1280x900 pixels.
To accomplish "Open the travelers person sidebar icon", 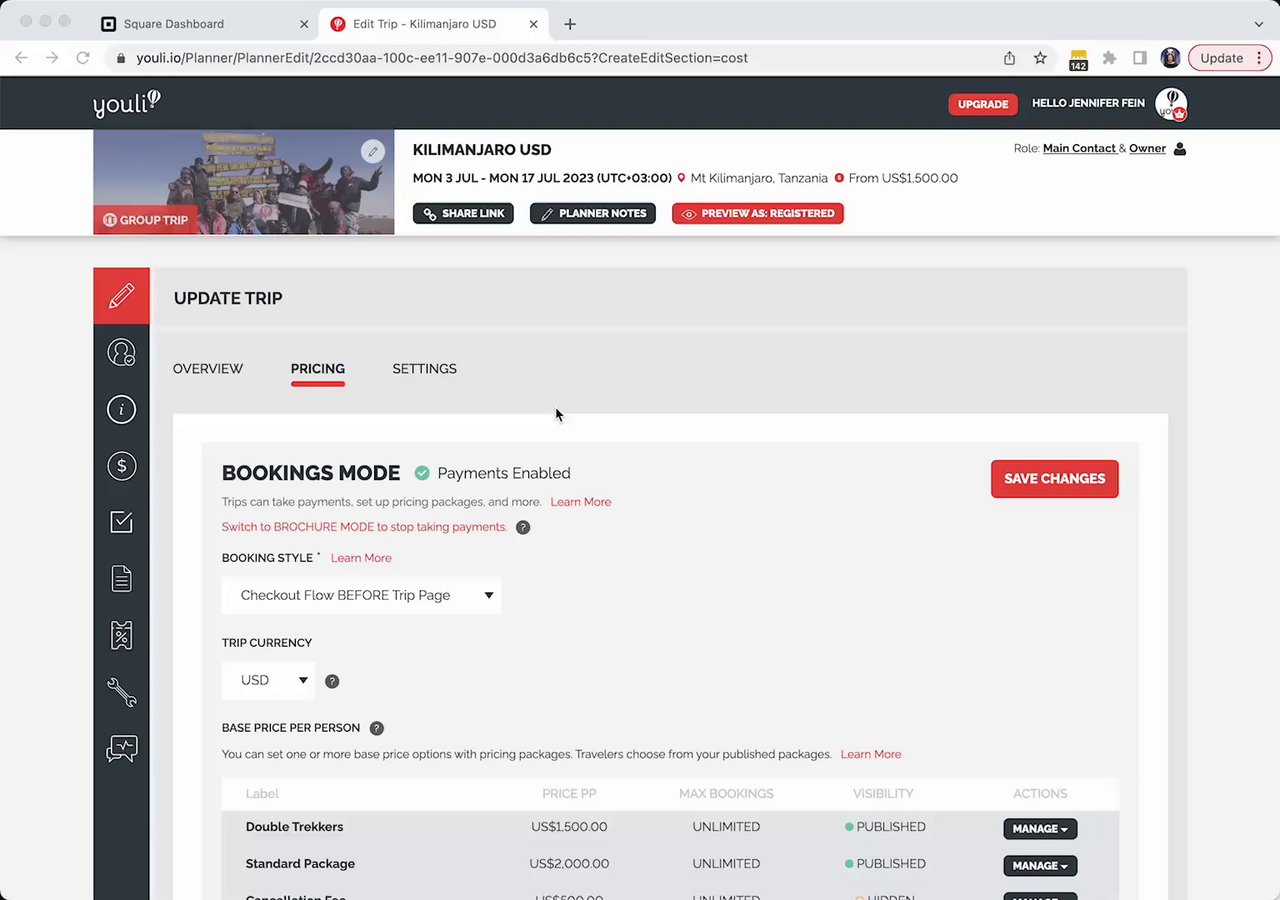I will point(121,353).
